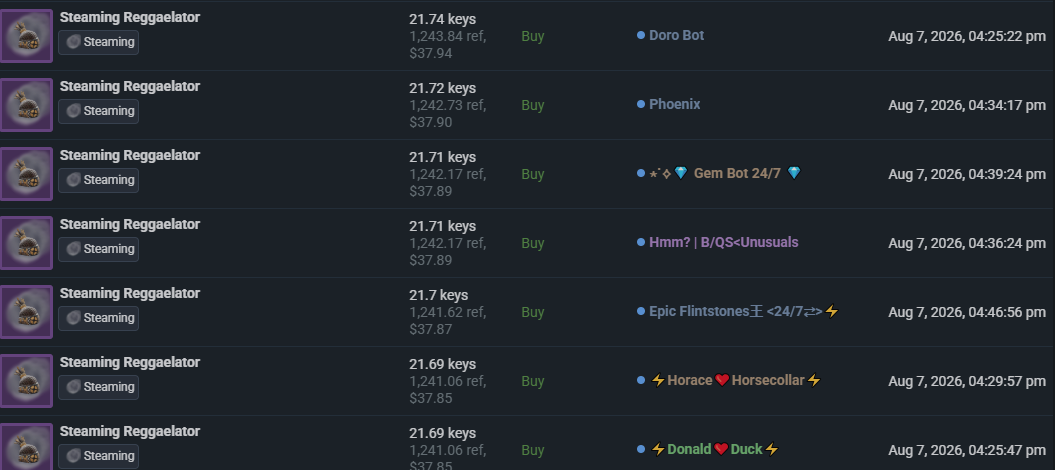Select the 04:46:56 pm timestamp

(x=967, y=313)
